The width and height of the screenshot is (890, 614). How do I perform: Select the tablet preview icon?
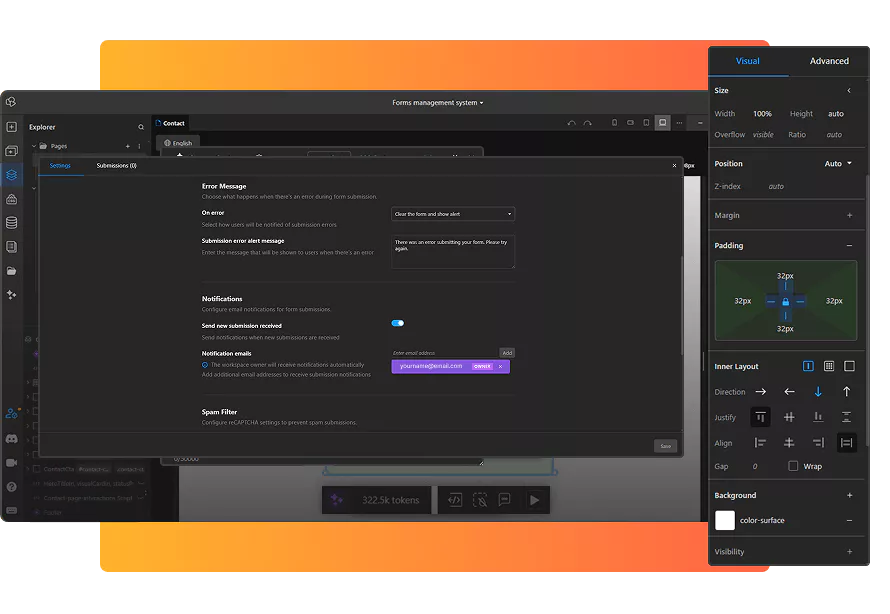[645, 122]
